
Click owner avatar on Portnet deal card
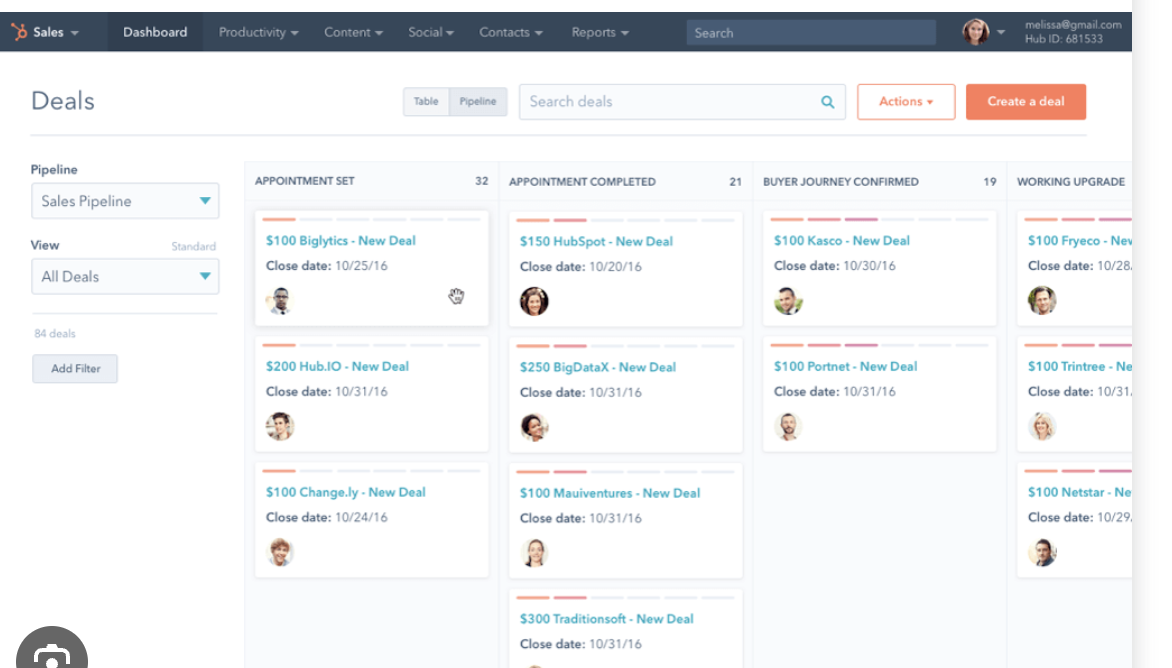coord(788,426)
